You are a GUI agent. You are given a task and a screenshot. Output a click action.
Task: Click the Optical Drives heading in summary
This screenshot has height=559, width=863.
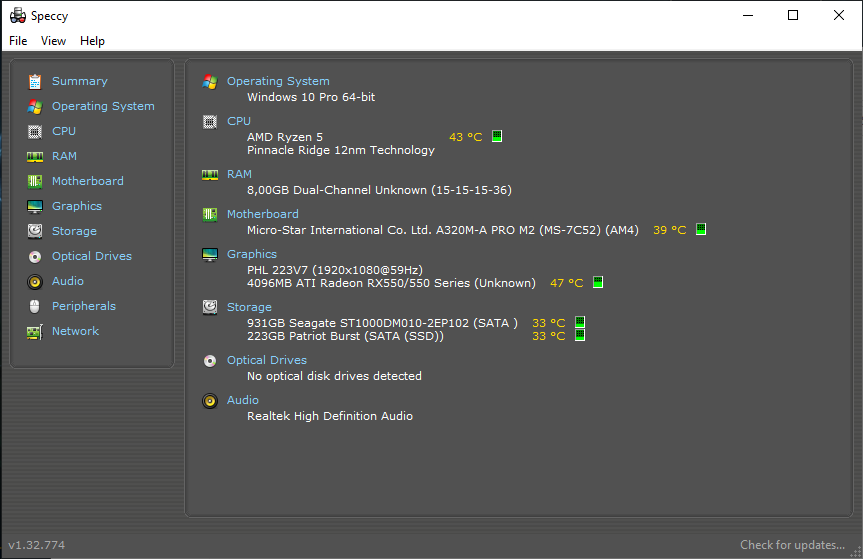click(x=267, y=360)
